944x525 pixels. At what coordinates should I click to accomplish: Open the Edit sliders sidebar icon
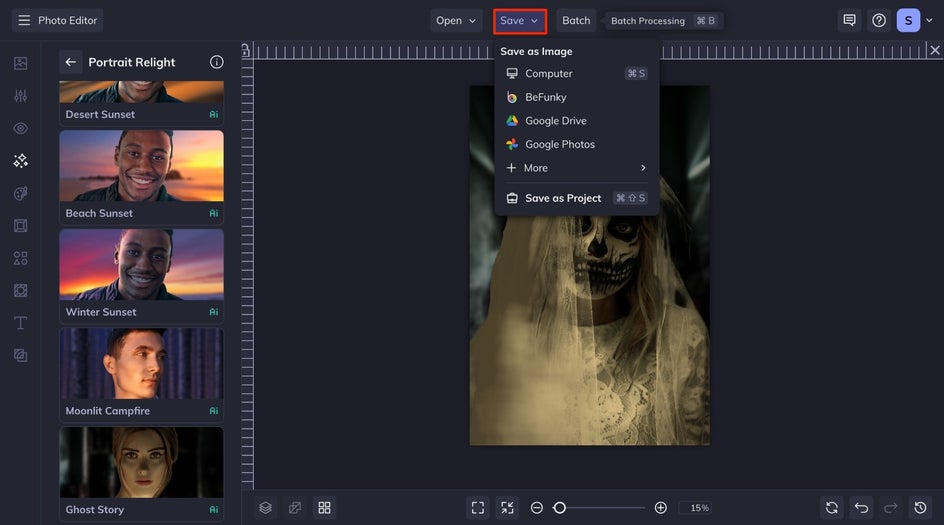coord(20,96)
